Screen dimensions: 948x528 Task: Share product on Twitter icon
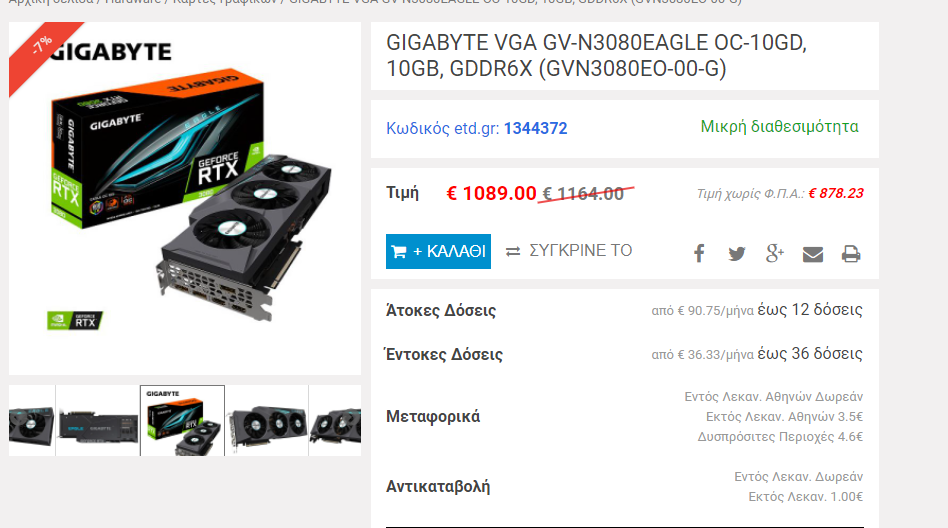(x=736, y=253)
